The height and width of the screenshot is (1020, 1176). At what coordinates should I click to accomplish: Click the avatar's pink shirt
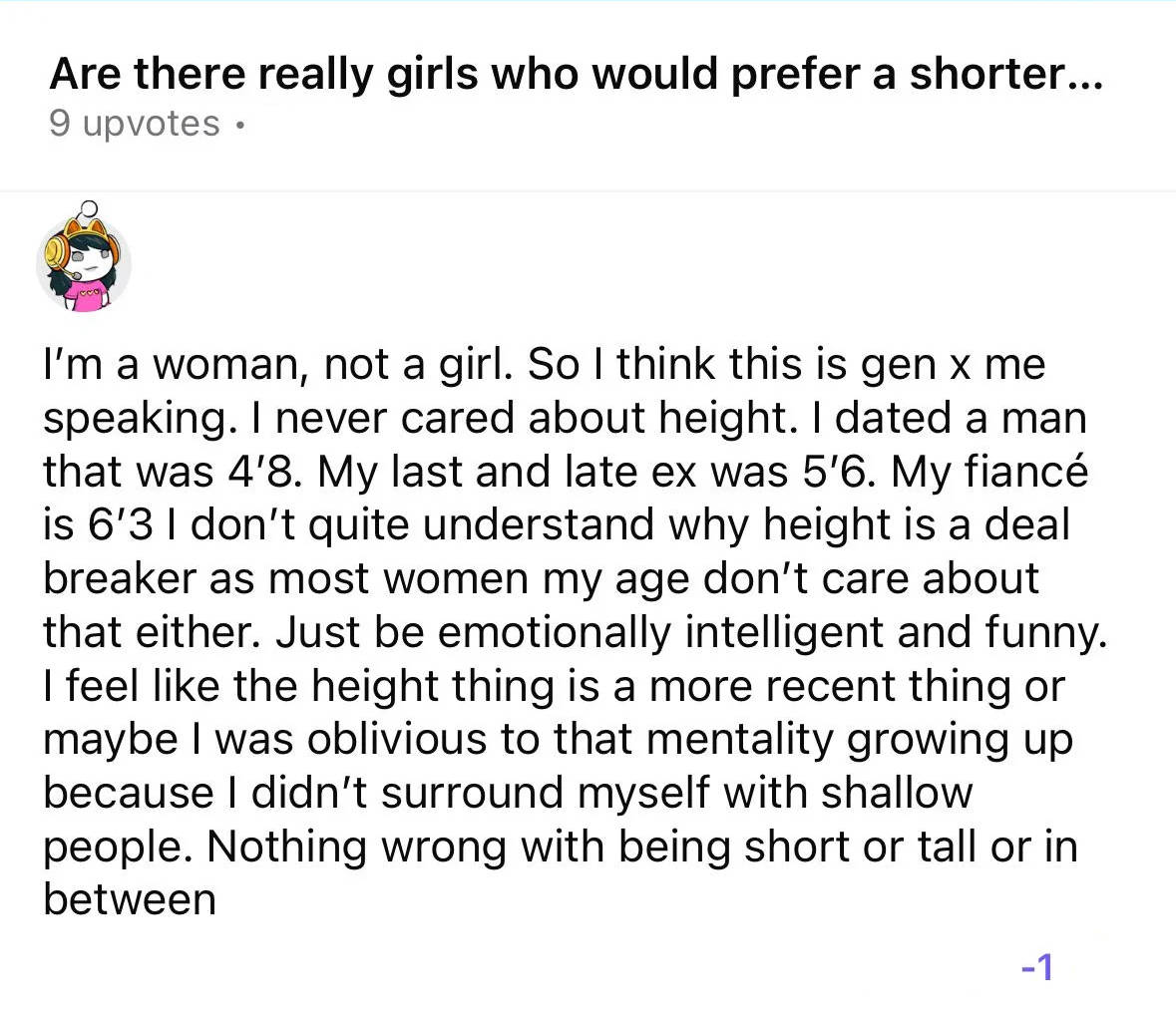[x=87, y=297]
